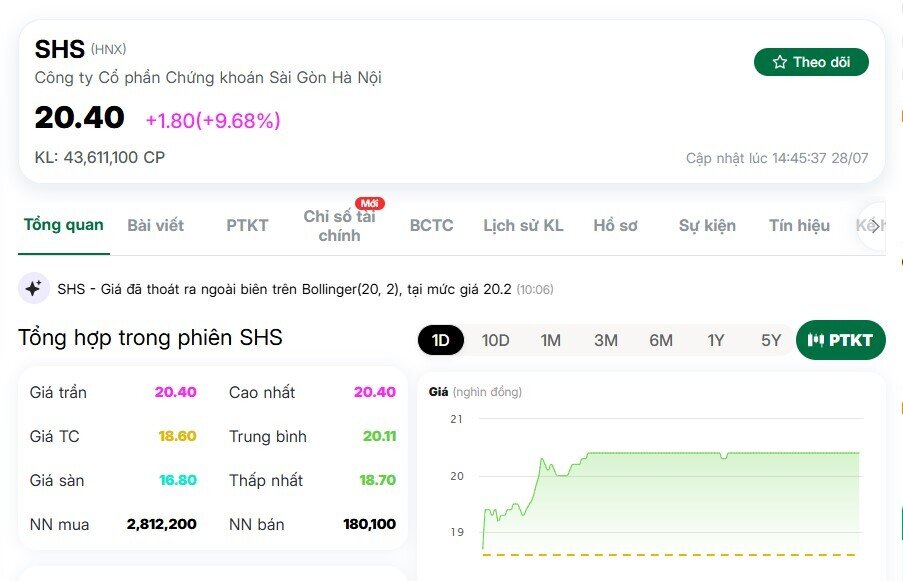Click the Cao nhất value 20.40

374,392
